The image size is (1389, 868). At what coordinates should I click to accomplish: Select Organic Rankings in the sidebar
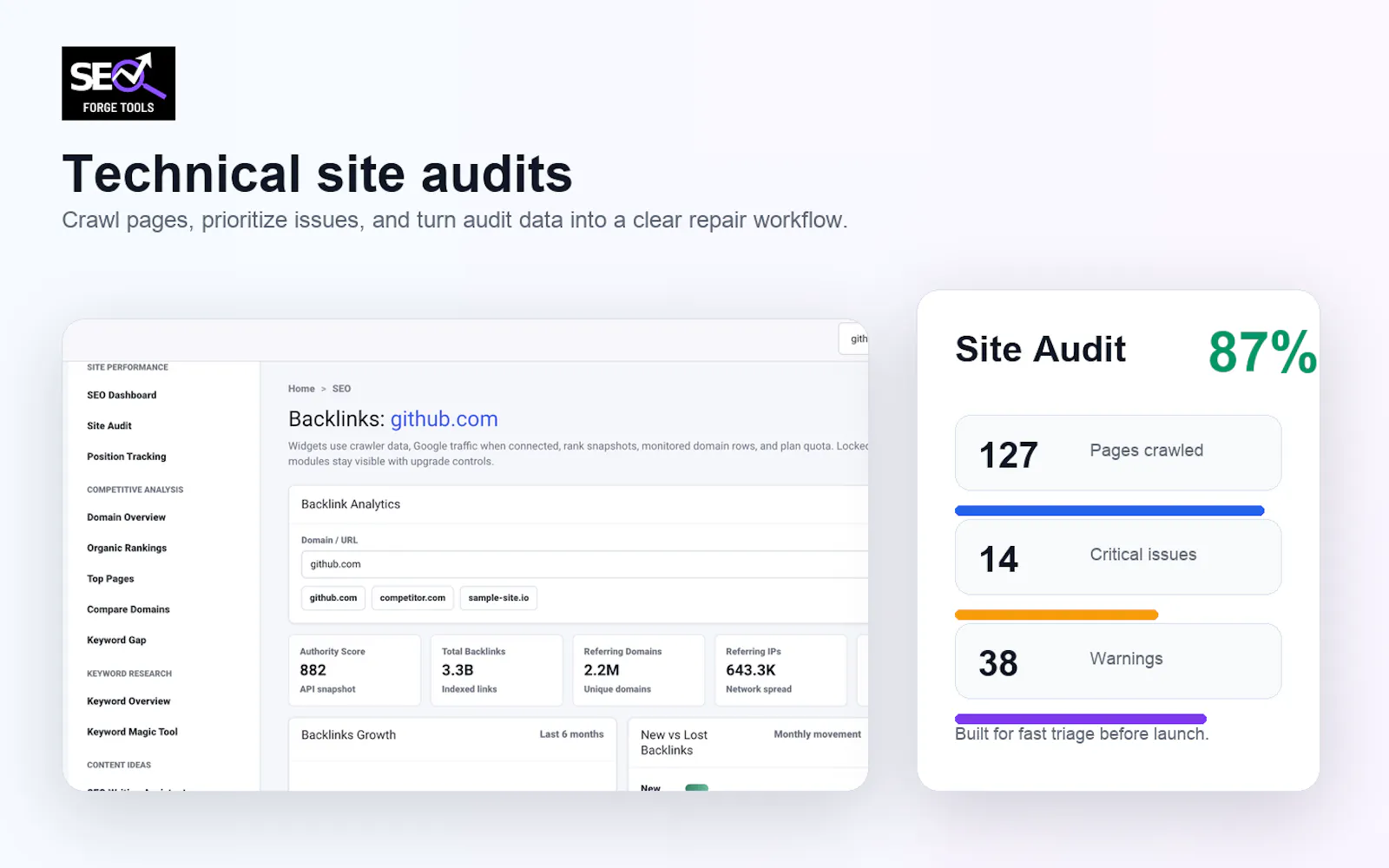click(x=127, y=549)
